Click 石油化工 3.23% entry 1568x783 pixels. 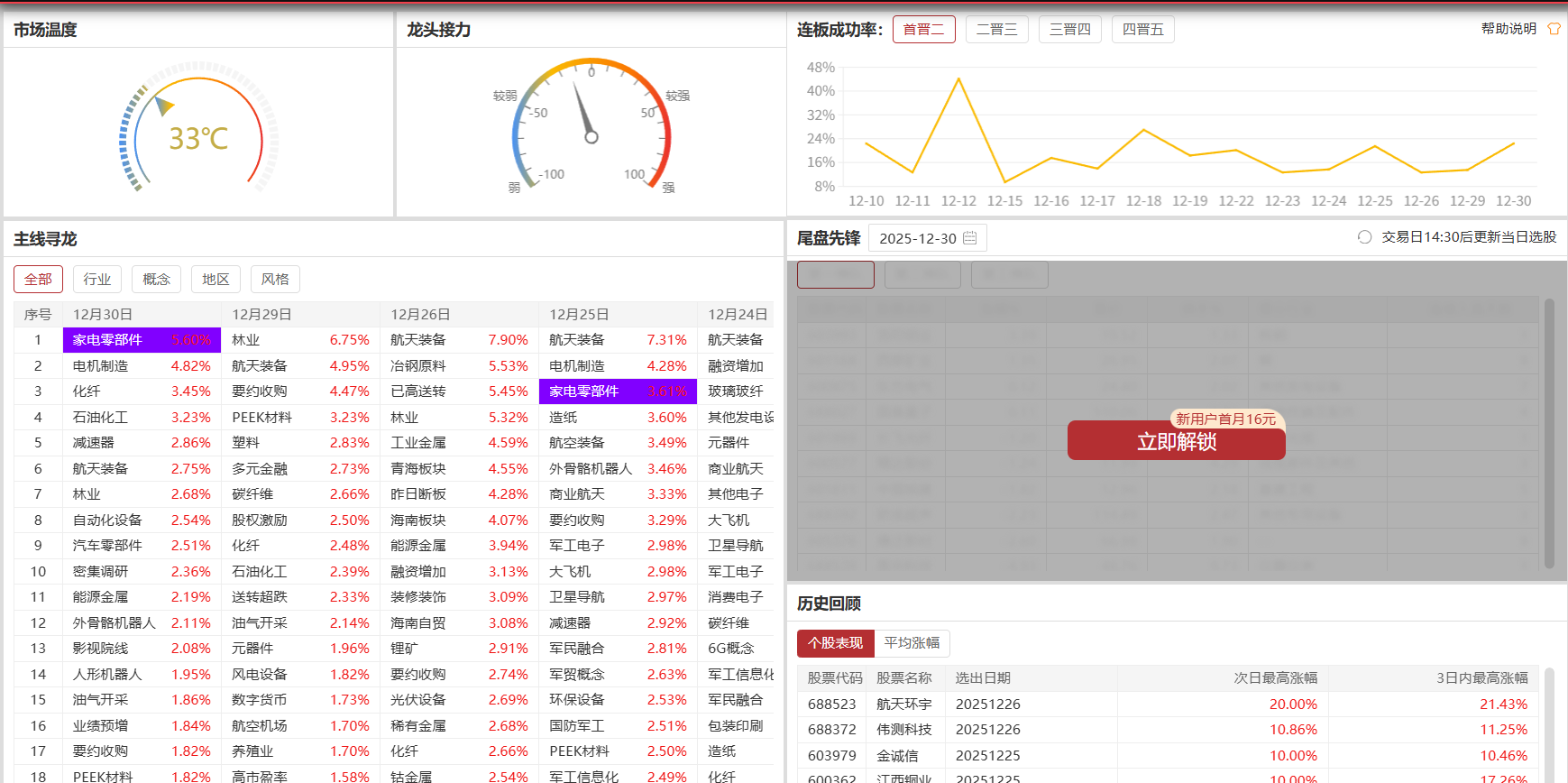point(142,418)
